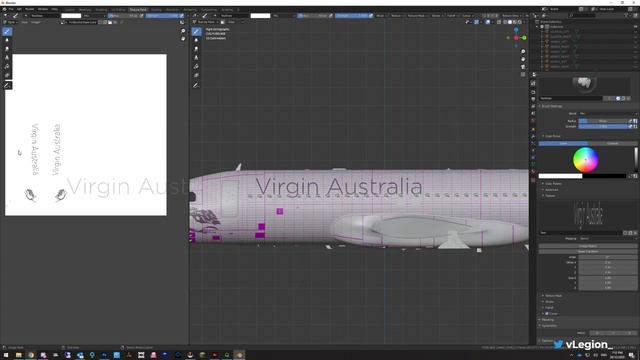The height and width of the screenshot is (360, 640).
Task: Select the Clone tool in the 3D viewport toolbar
Action: coord(196,58)
